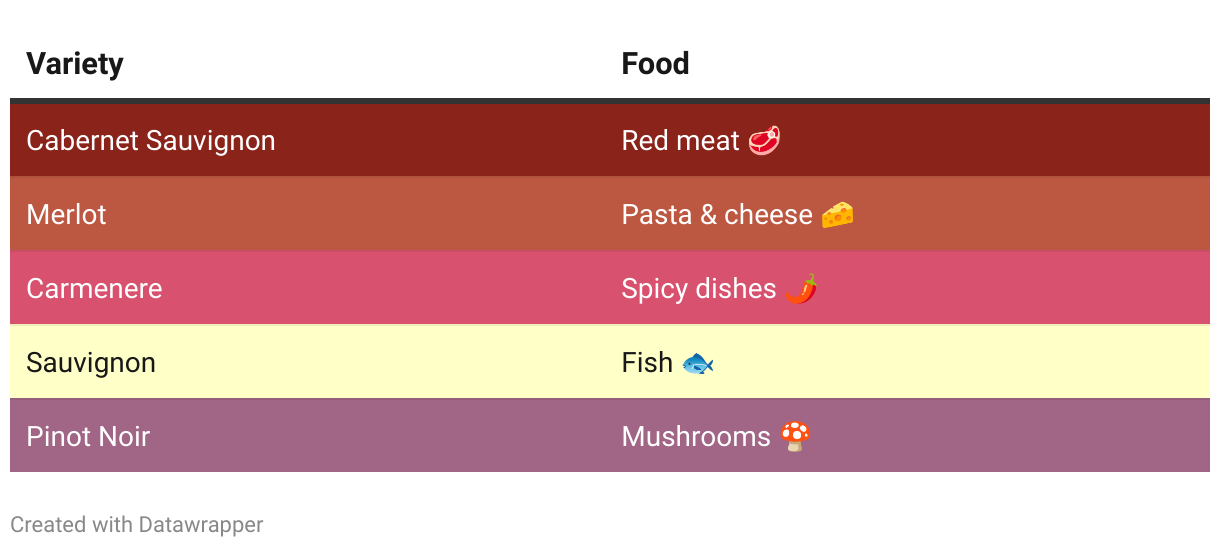
Task: Click the Pinot Noir variety cell
Action: pyautogui.click(x=88, y=436)
